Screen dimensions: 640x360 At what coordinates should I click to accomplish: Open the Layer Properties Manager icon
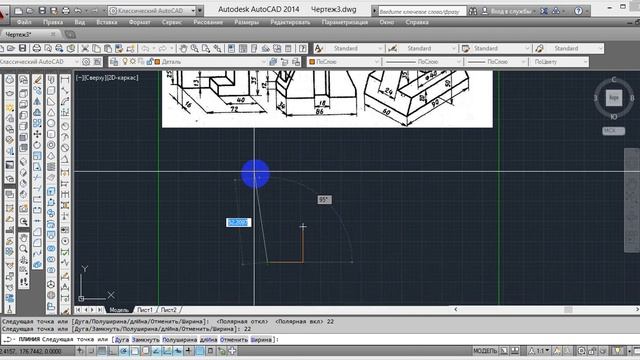tap(114, 62)
